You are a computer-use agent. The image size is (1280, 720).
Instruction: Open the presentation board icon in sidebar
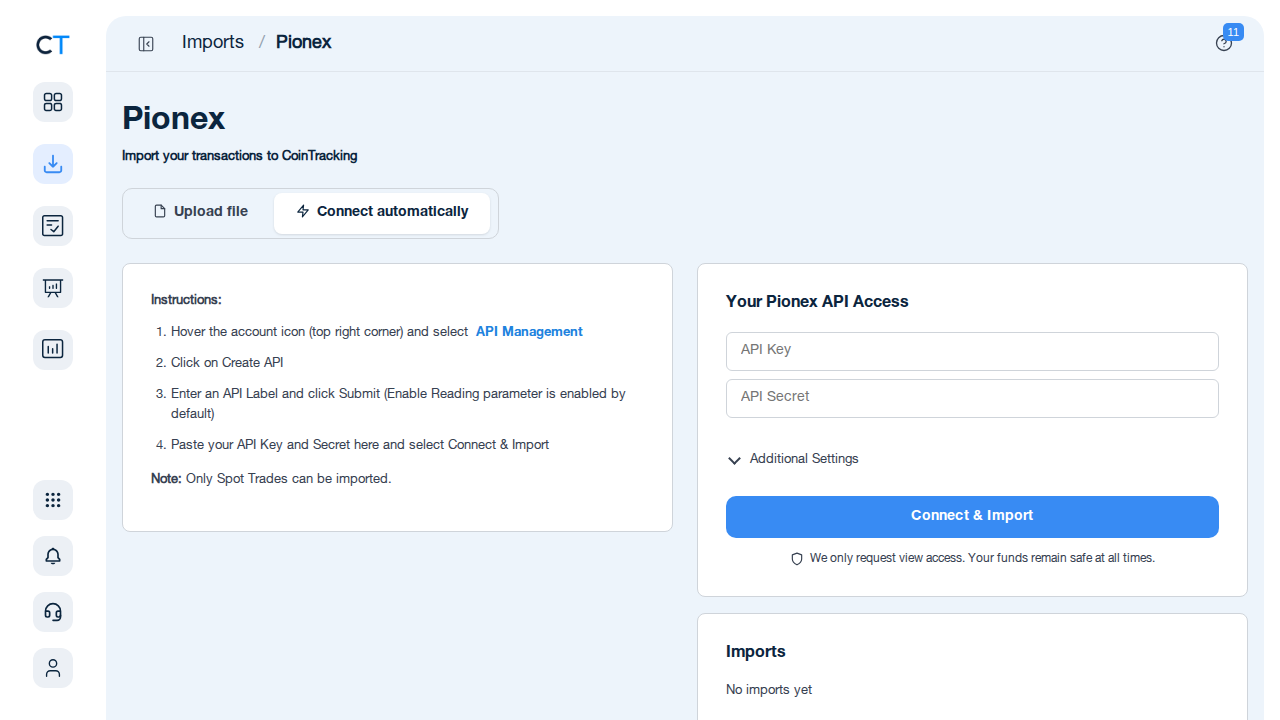click(53, 288)
